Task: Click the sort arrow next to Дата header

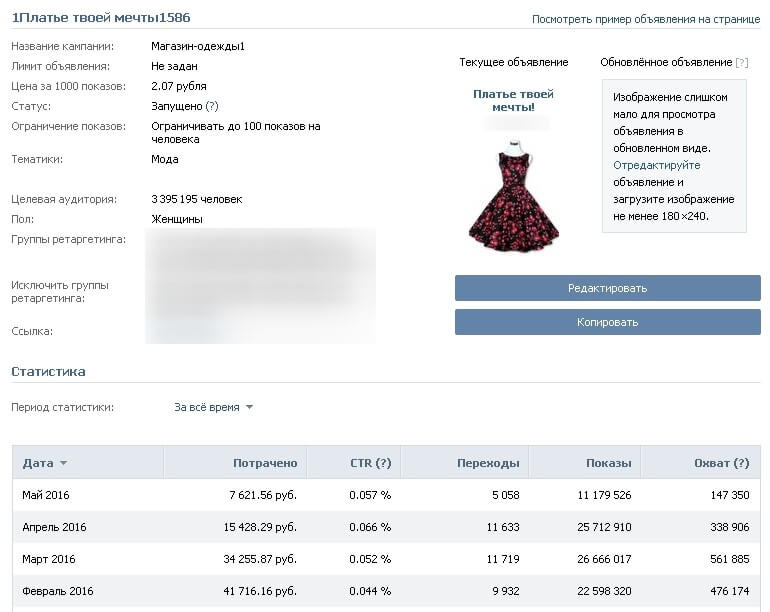Action: click(x=64, y=464)
